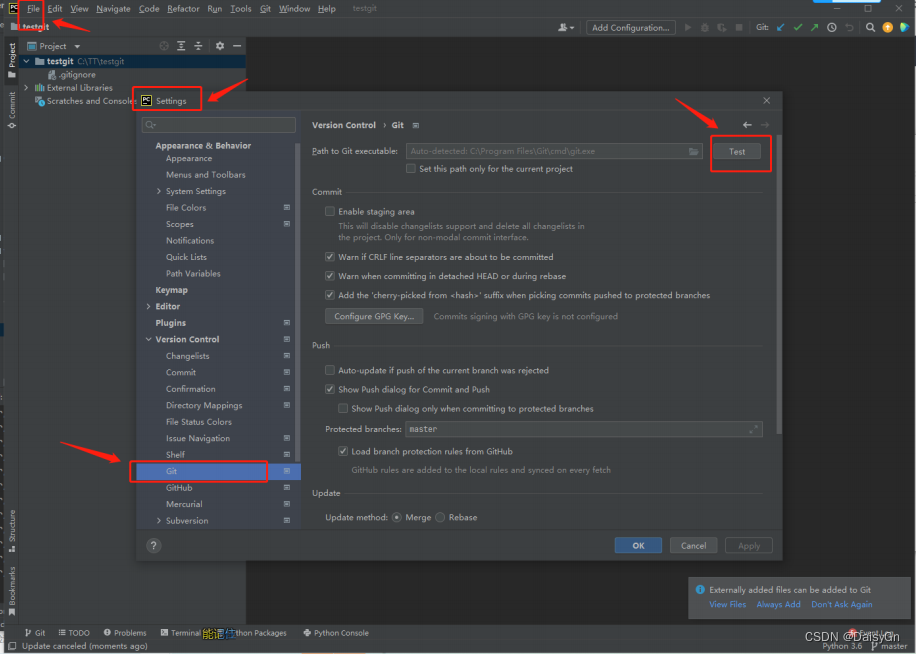
Task: Click Add Configuration button
Action: tap(631, 27)
